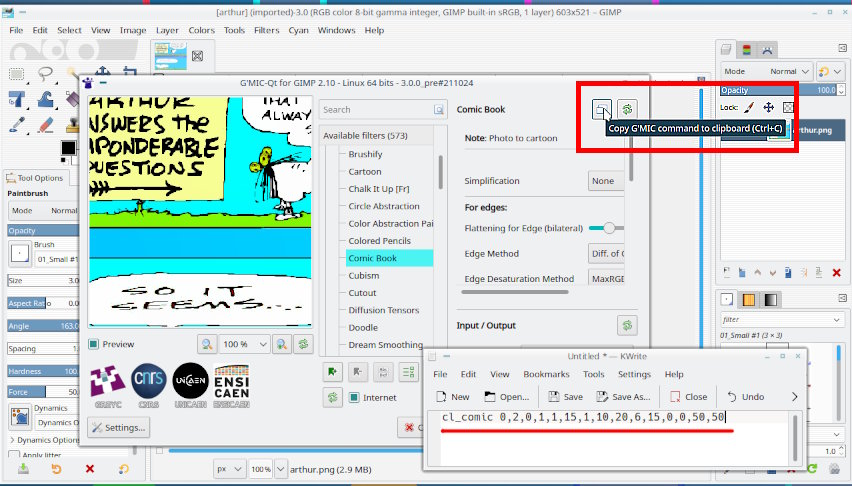This screenshot has height=486, width=852.
Task: Switch to Paths tab in layers dock
Action: (x=767, y=50)
